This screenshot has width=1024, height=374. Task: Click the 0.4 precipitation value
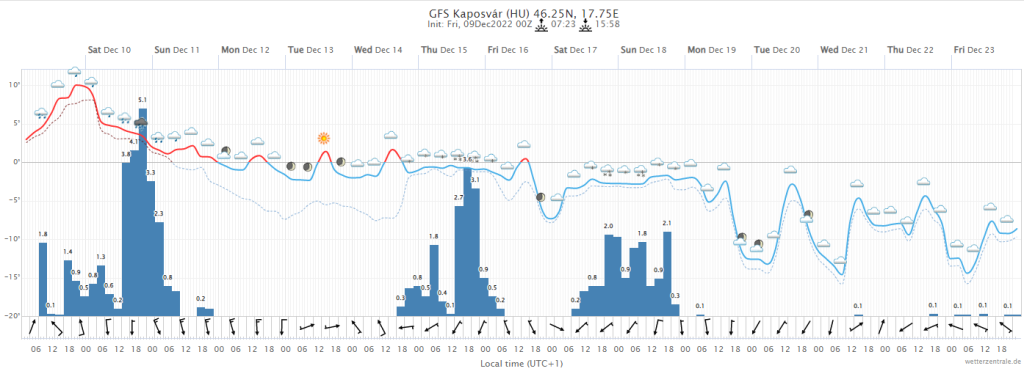tap(442, 292)
